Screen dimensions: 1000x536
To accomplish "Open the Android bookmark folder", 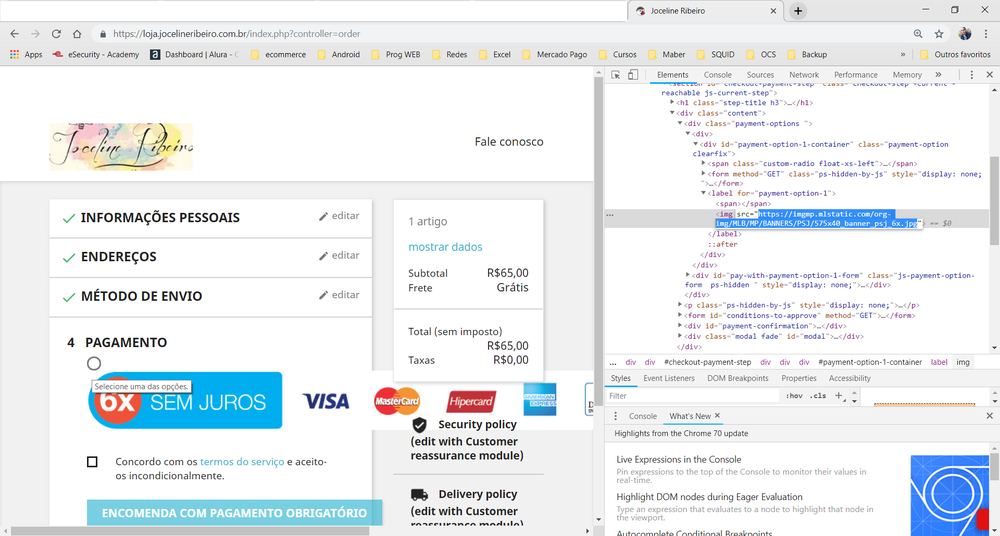I will 339,54.
